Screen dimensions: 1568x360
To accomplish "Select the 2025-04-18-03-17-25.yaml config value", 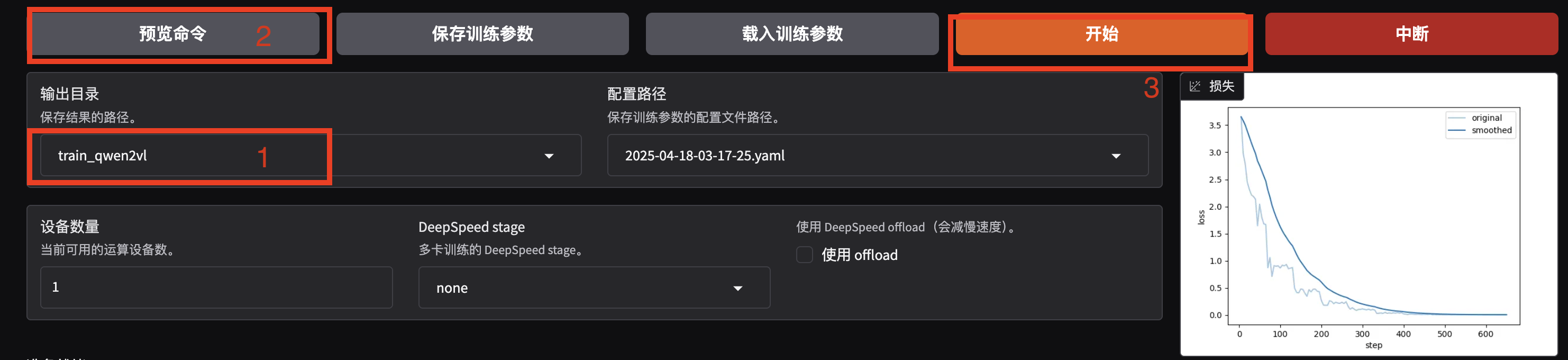I will (704, 156).
